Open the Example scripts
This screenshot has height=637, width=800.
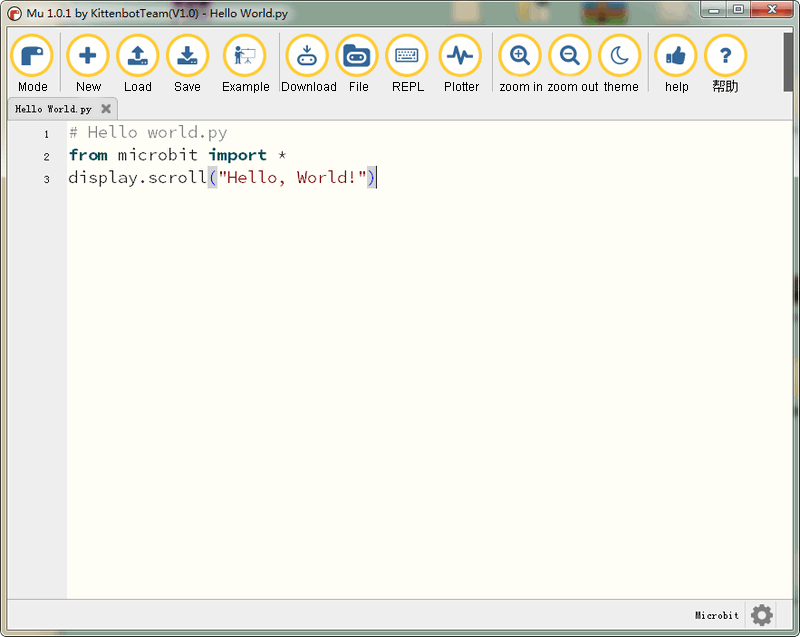(x=245, y=57)
